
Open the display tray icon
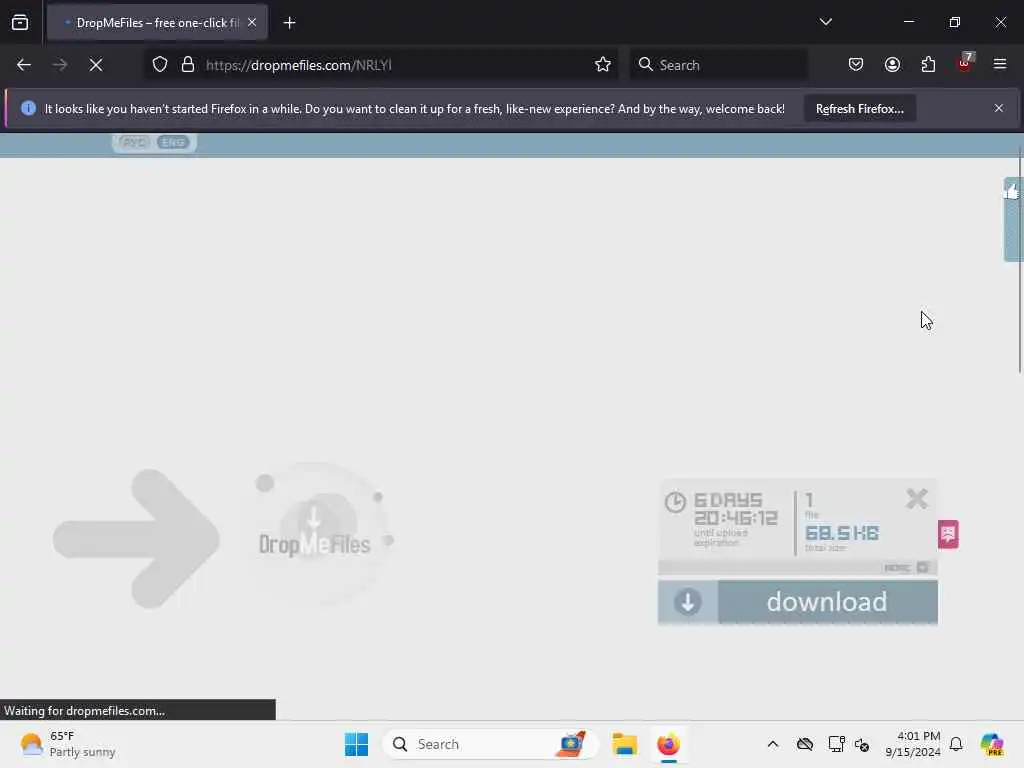pyautogui.click(x=836, y=744)
